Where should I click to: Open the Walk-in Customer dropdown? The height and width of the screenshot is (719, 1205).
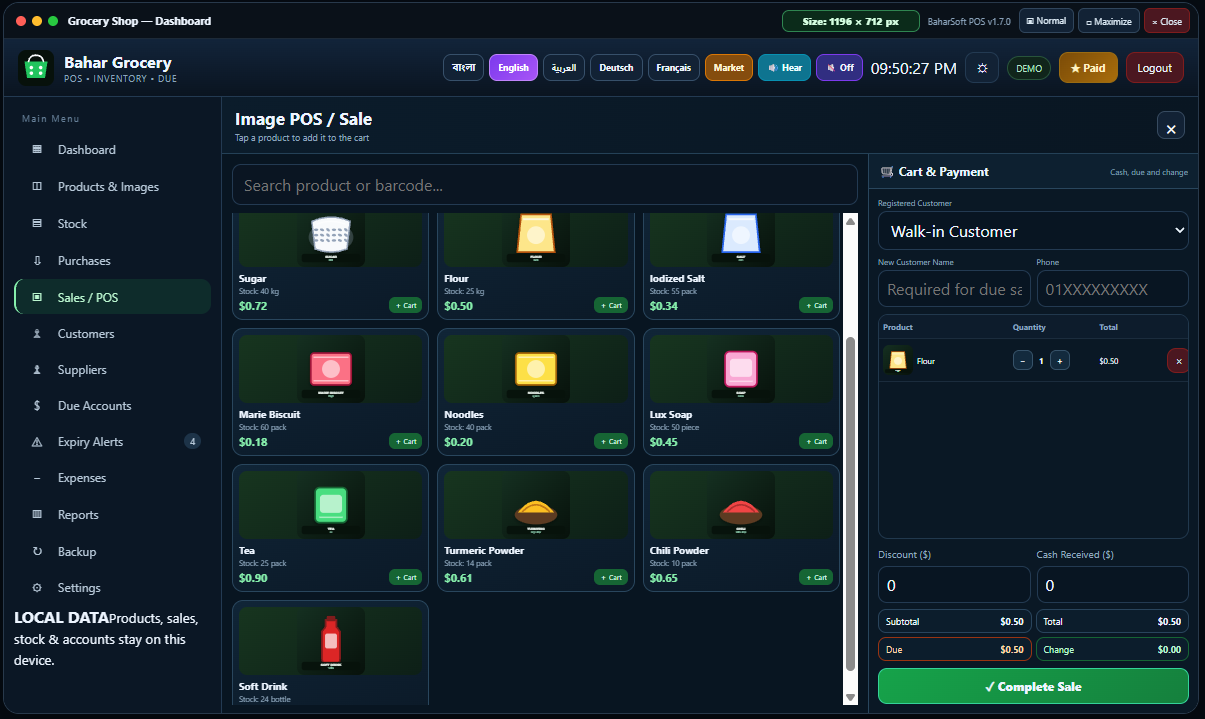coord(1033,231)
